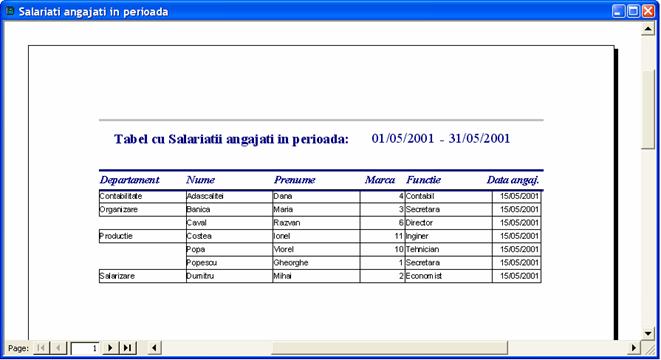Image resolution: width=661 pixels, height=360 pixels.
Task: Click the Functie column header
Action: pos(424,180)
